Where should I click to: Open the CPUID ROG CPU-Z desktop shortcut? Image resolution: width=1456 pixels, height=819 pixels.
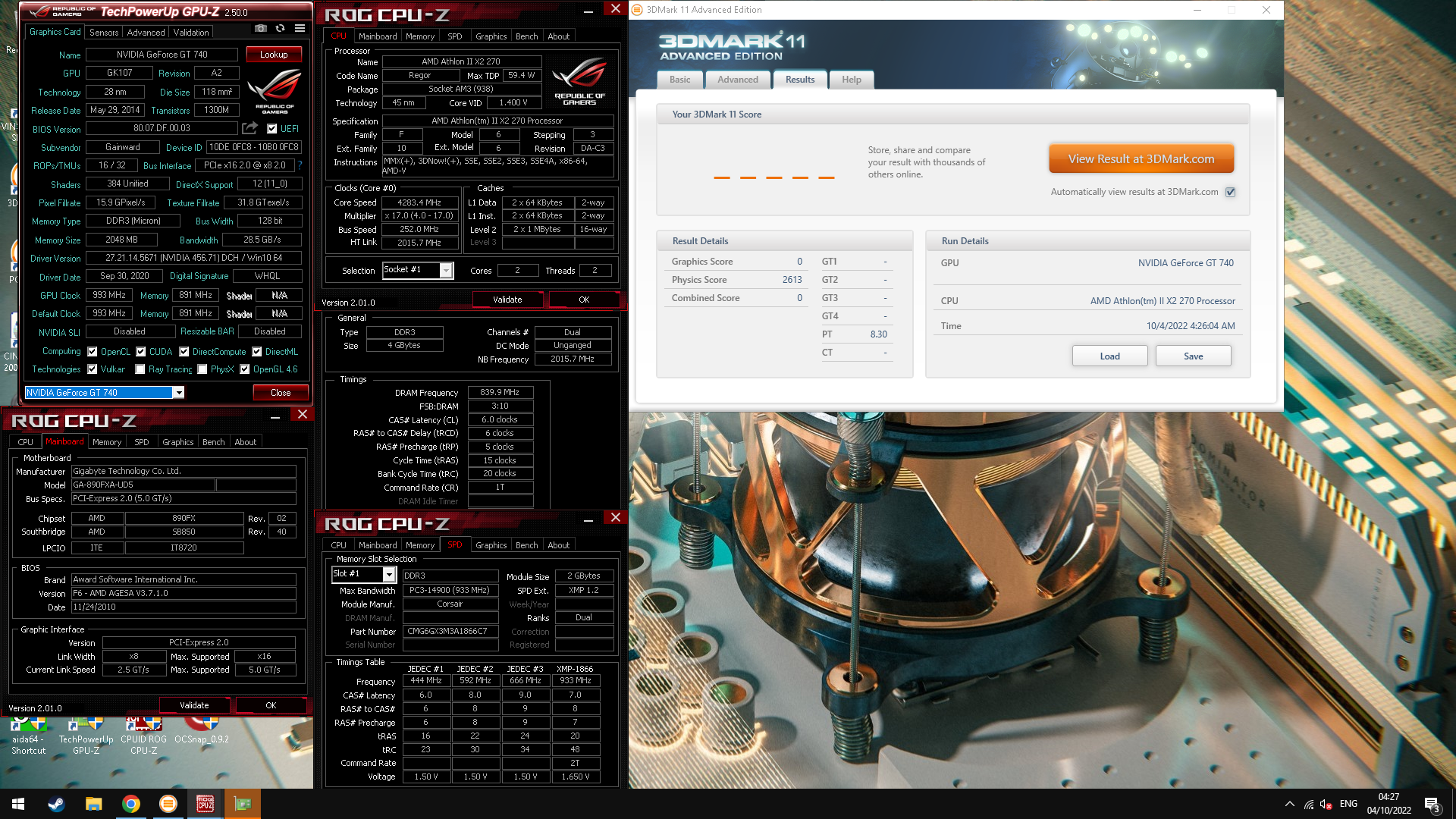coord(143,734)
